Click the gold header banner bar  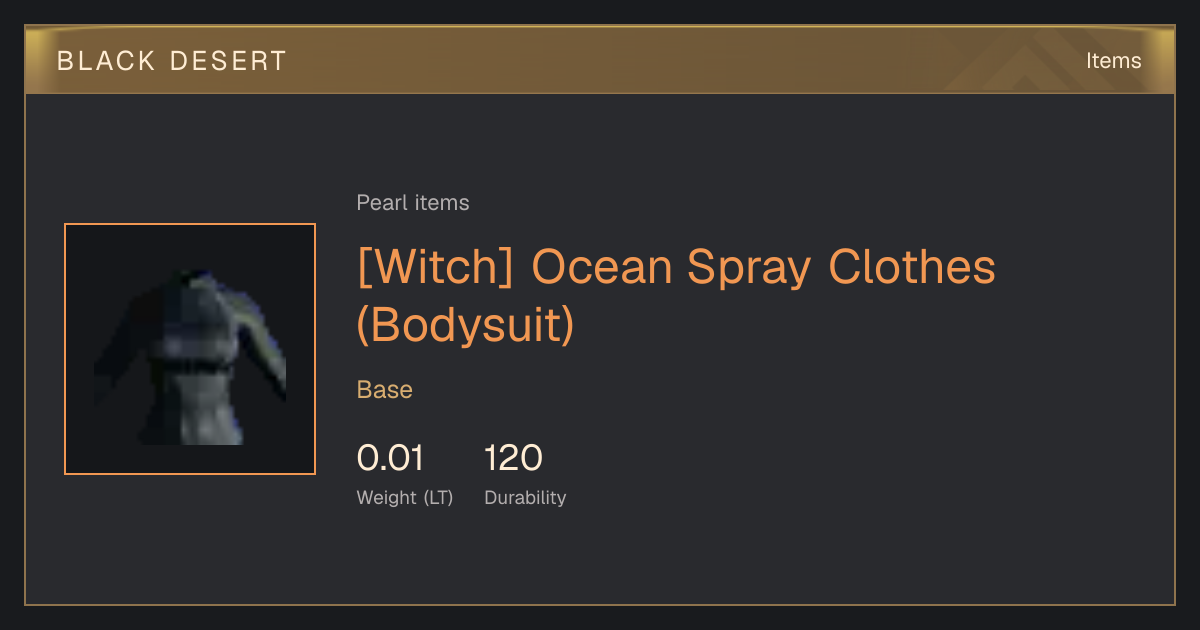tap(600, 60)
